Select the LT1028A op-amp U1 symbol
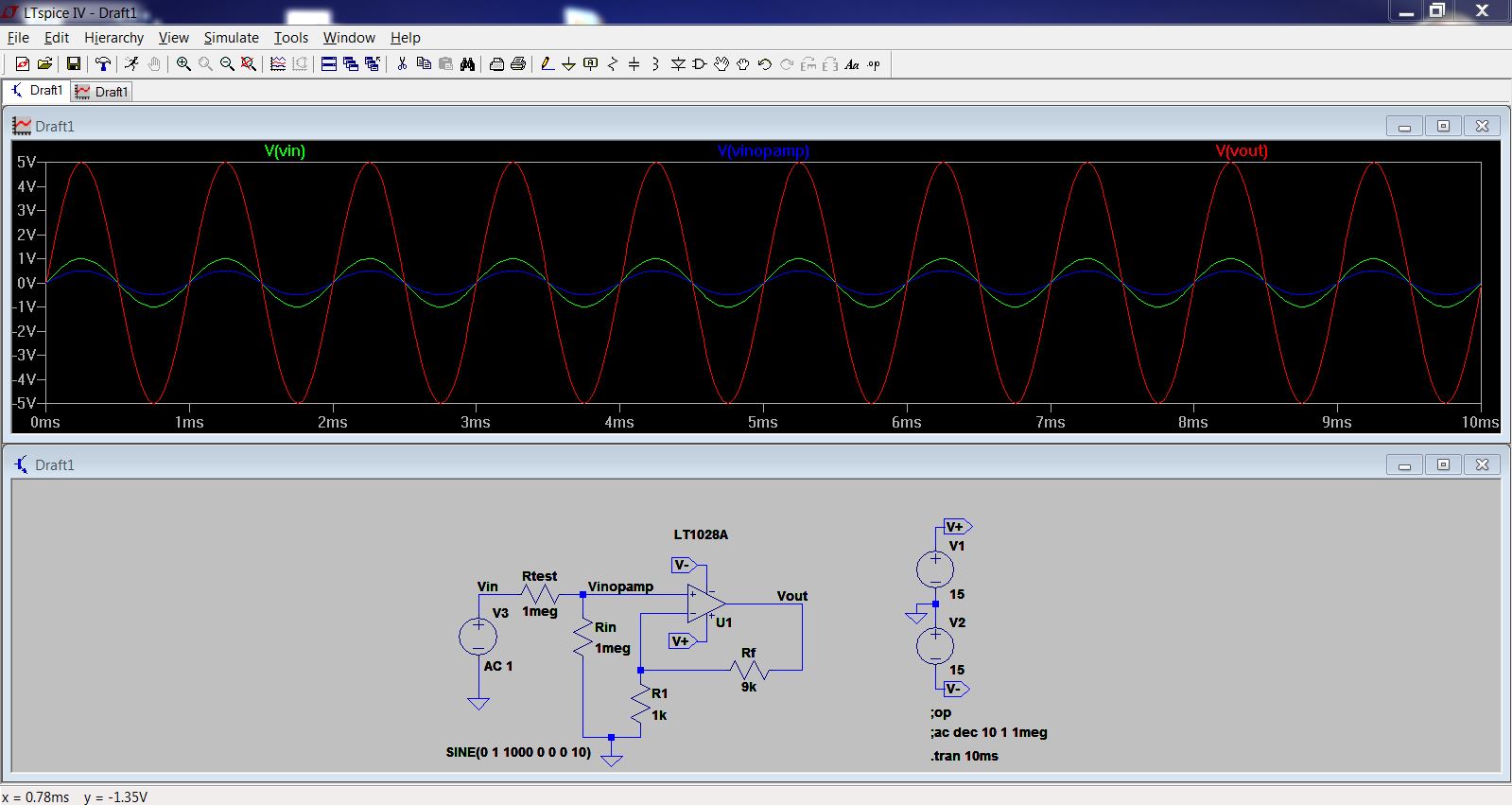The height and width of the screenshot is (805, 1512). pos(706,604)
